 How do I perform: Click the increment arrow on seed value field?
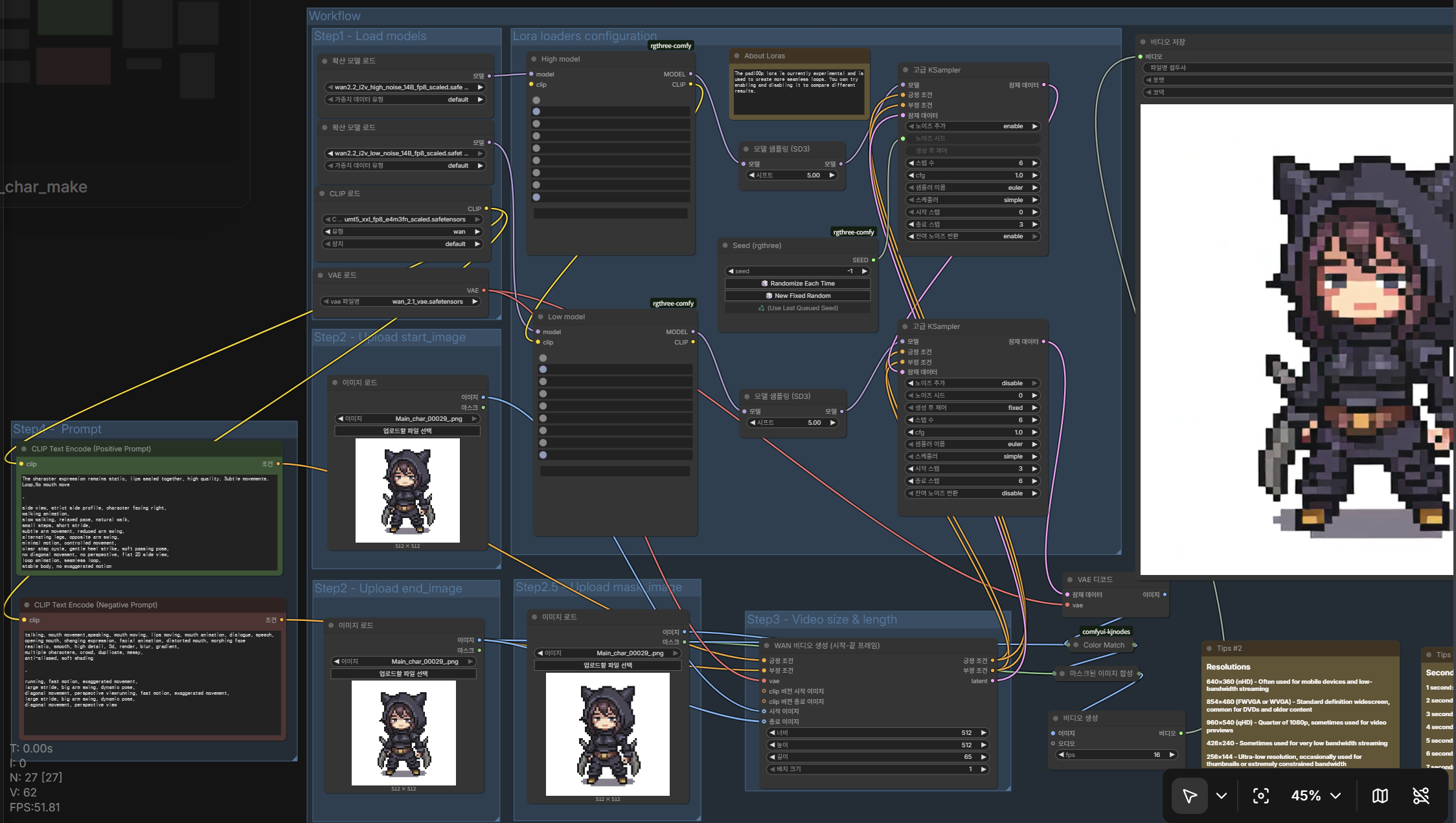point(864,271)
